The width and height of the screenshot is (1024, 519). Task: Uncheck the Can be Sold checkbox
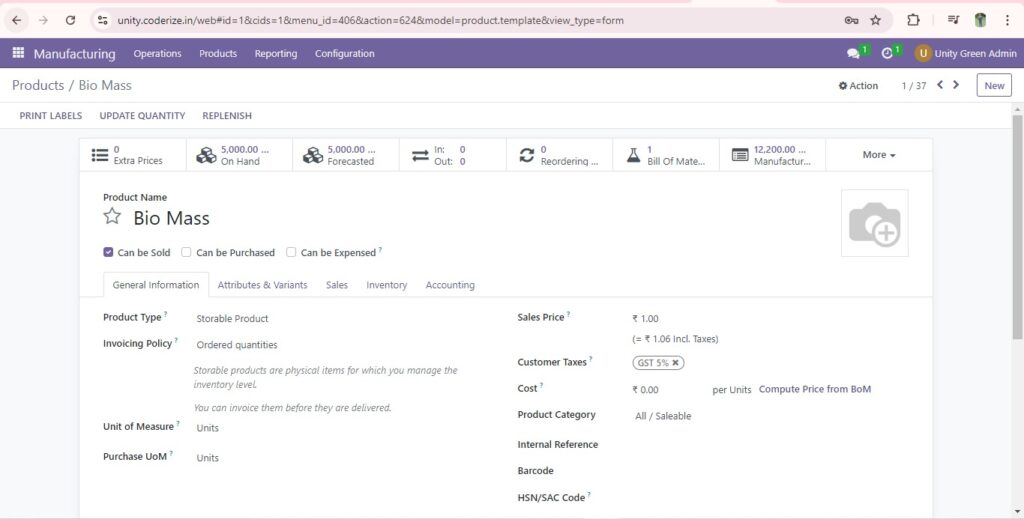tap(108, 253)
